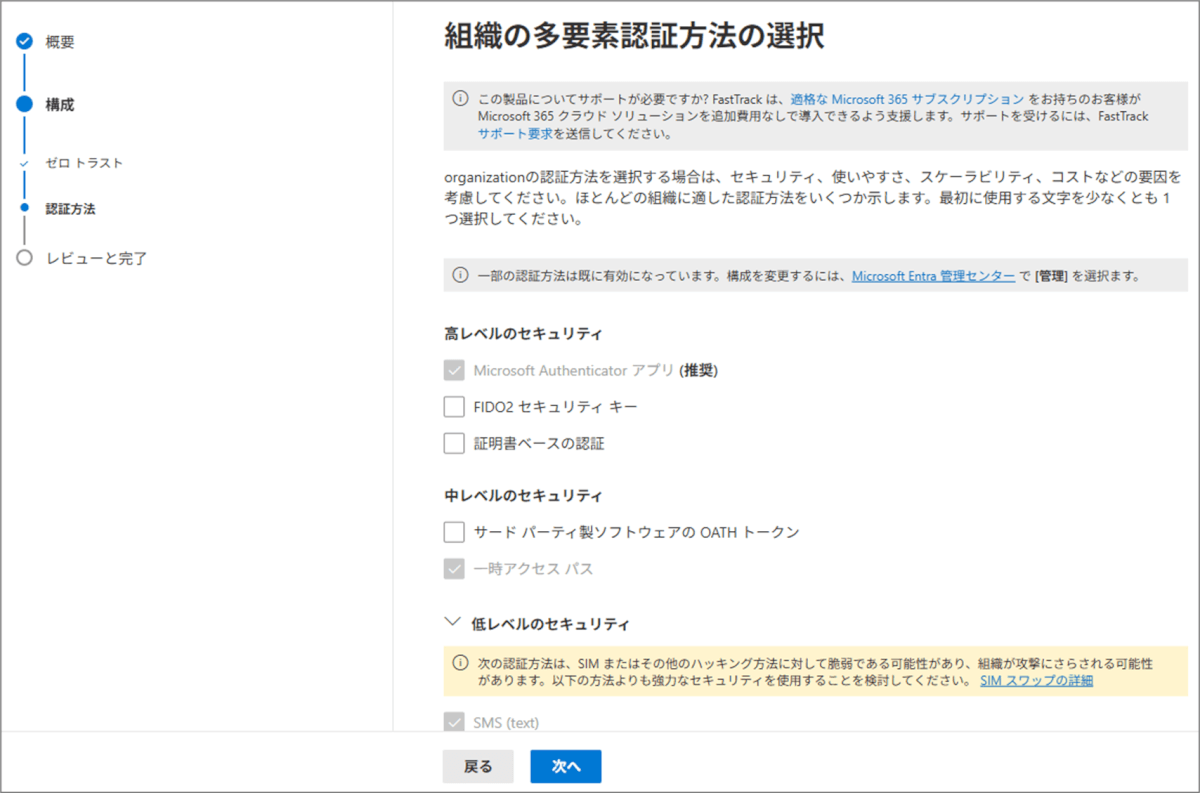
Task: Click the 次へ button
Action: 566,767
